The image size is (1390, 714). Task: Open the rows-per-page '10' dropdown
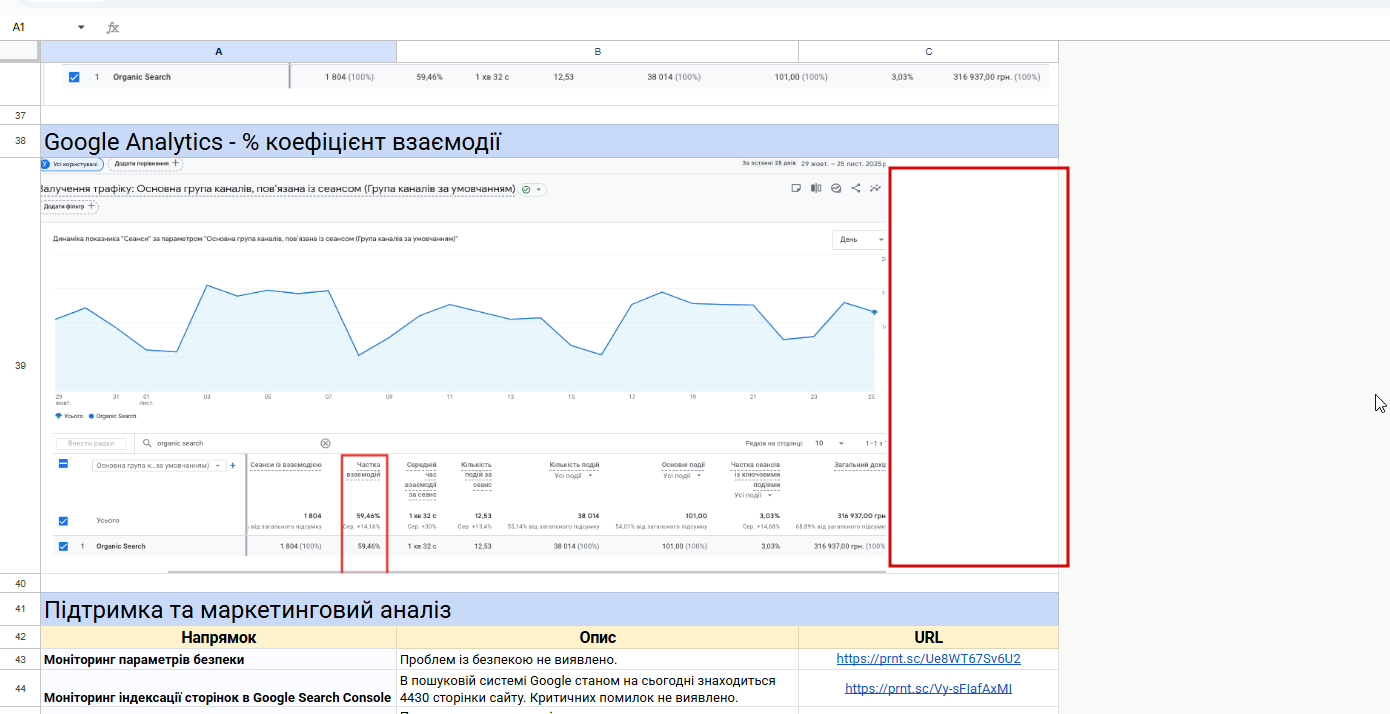[x=830, y=443]
